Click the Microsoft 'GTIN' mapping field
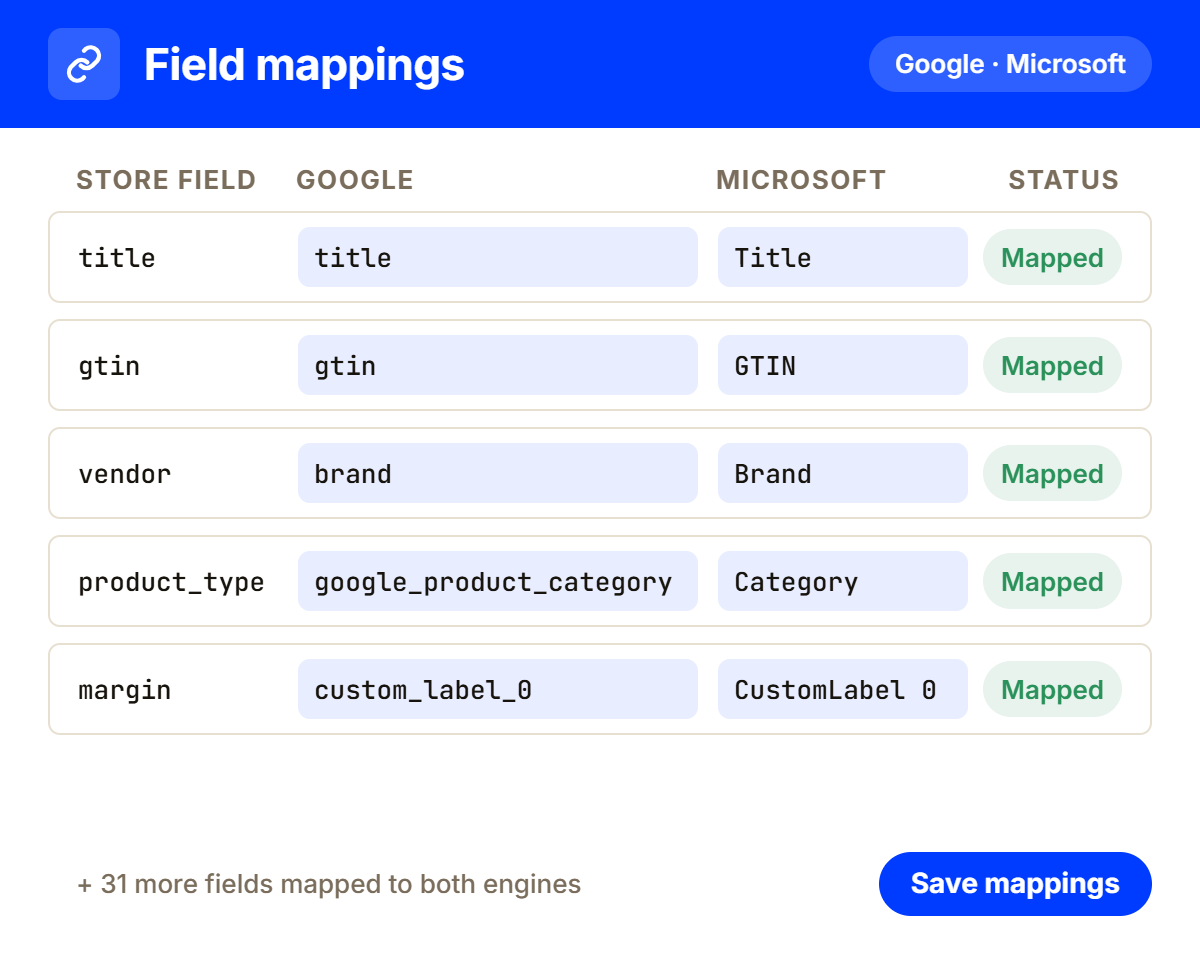 pos(843,365)
